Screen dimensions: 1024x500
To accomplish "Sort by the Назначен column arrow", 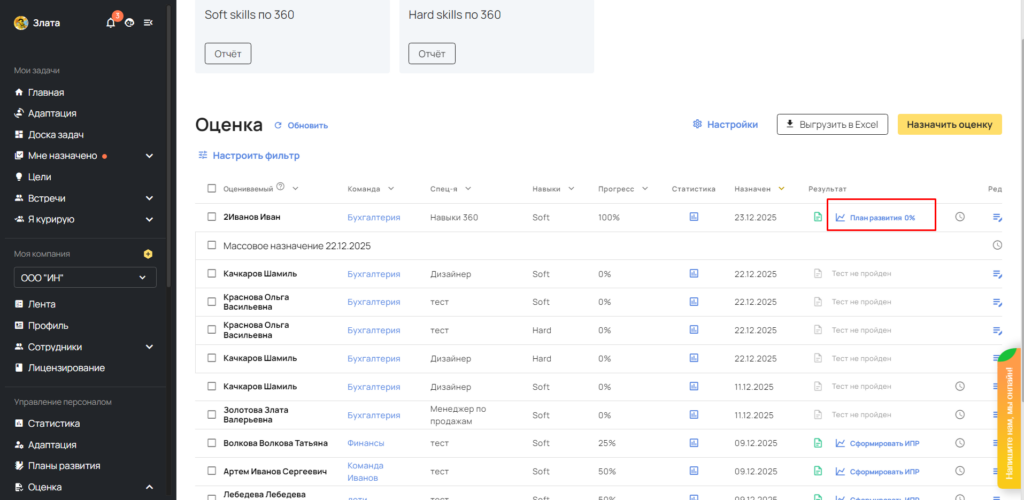I will click(x=782, y=188).
